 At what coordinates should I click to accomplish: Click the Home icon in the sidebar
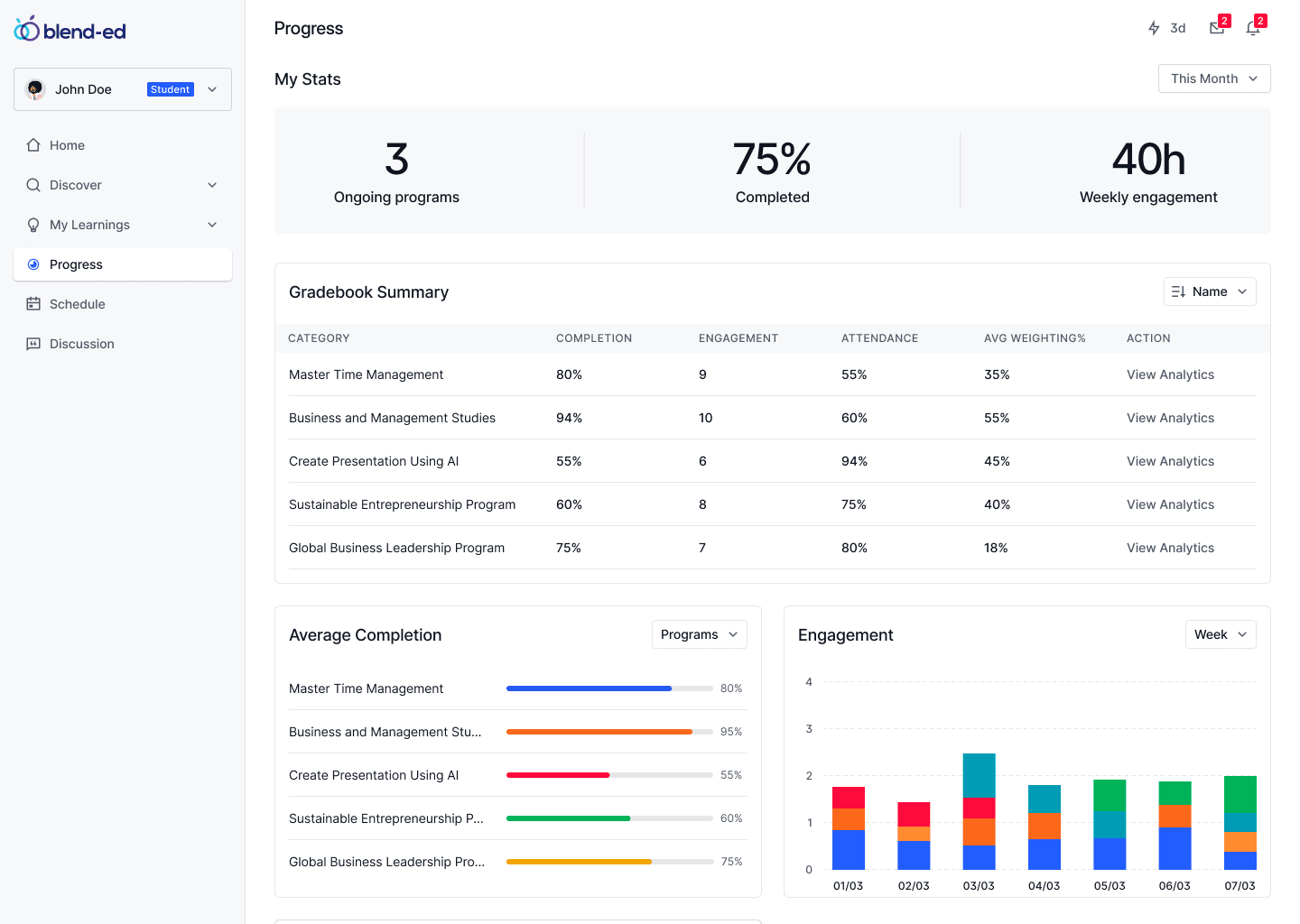click(x=32, y=144)
